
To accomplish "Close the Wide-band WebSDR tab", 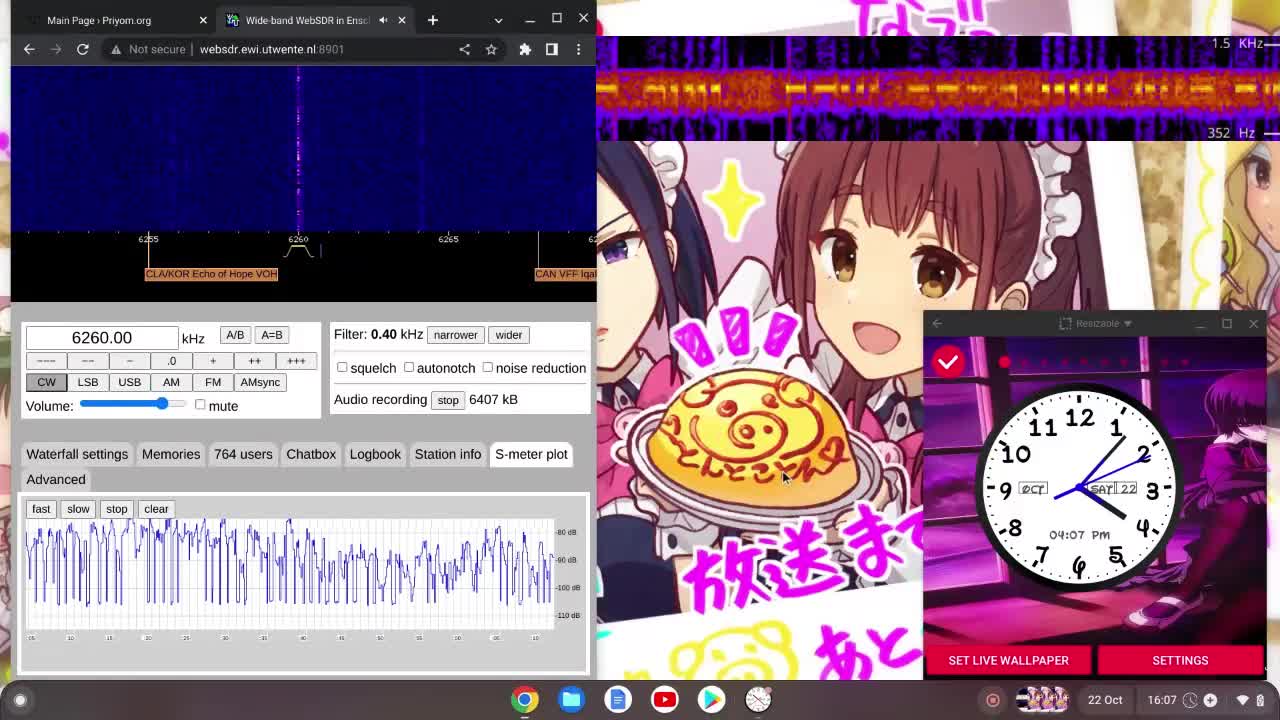I will (x=402, y=20).
